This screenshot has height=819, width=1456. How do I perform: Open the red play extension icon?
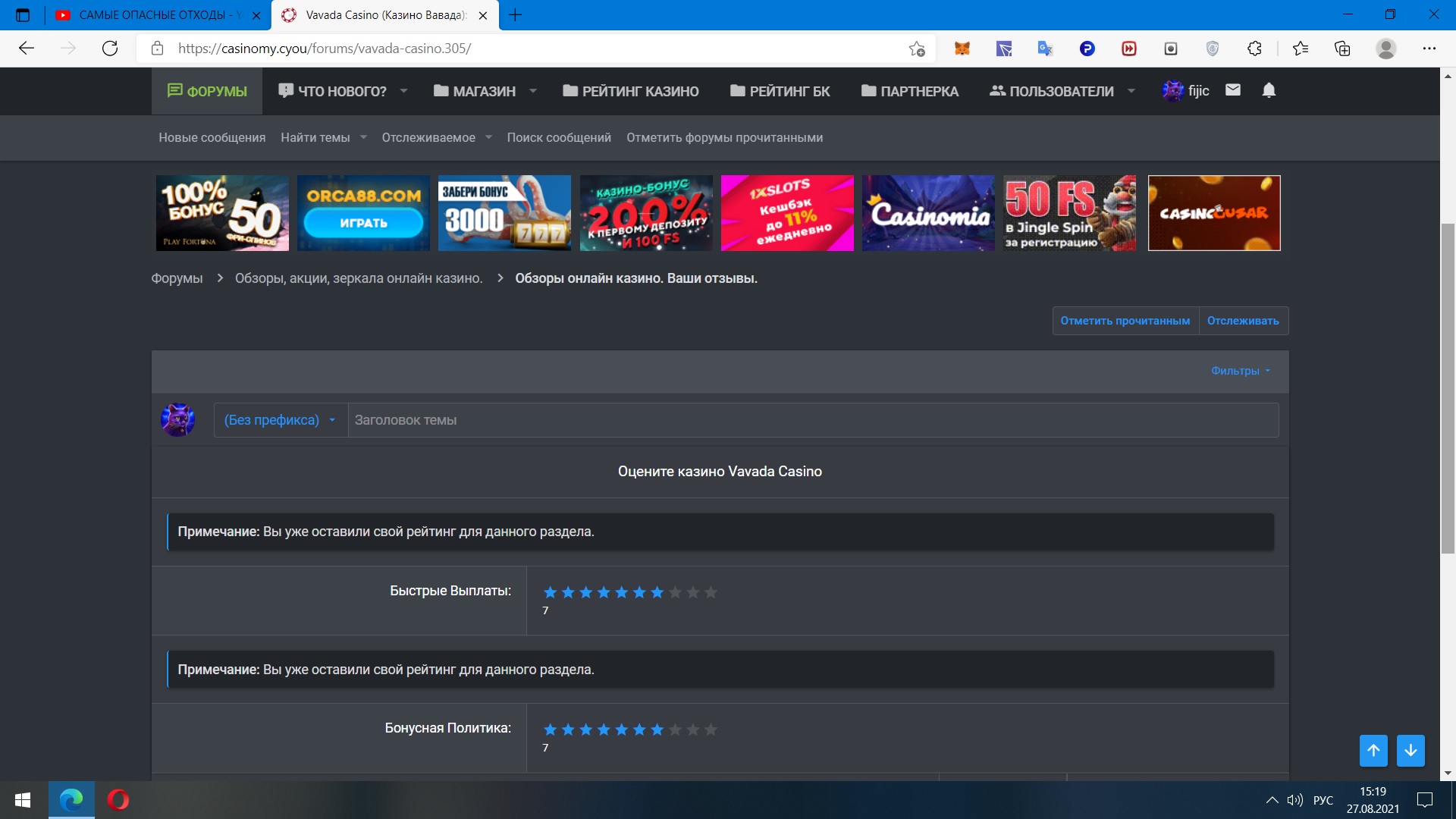click(1129, 49)
